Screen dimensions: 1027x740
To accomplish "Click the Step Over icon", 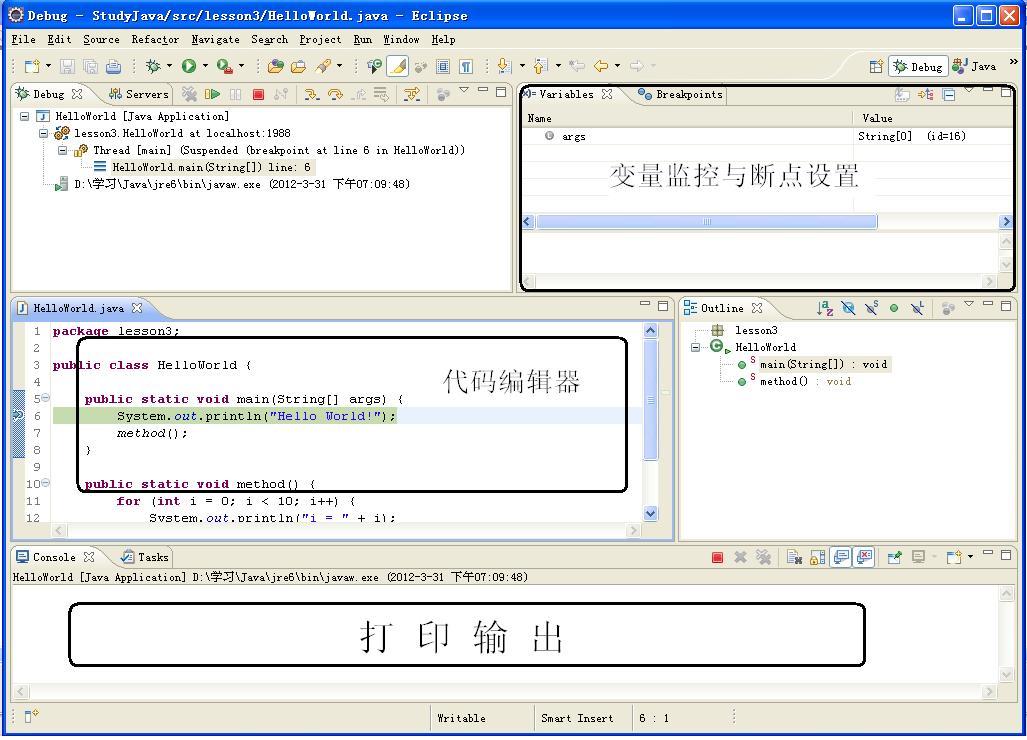I will coord(335,94).
